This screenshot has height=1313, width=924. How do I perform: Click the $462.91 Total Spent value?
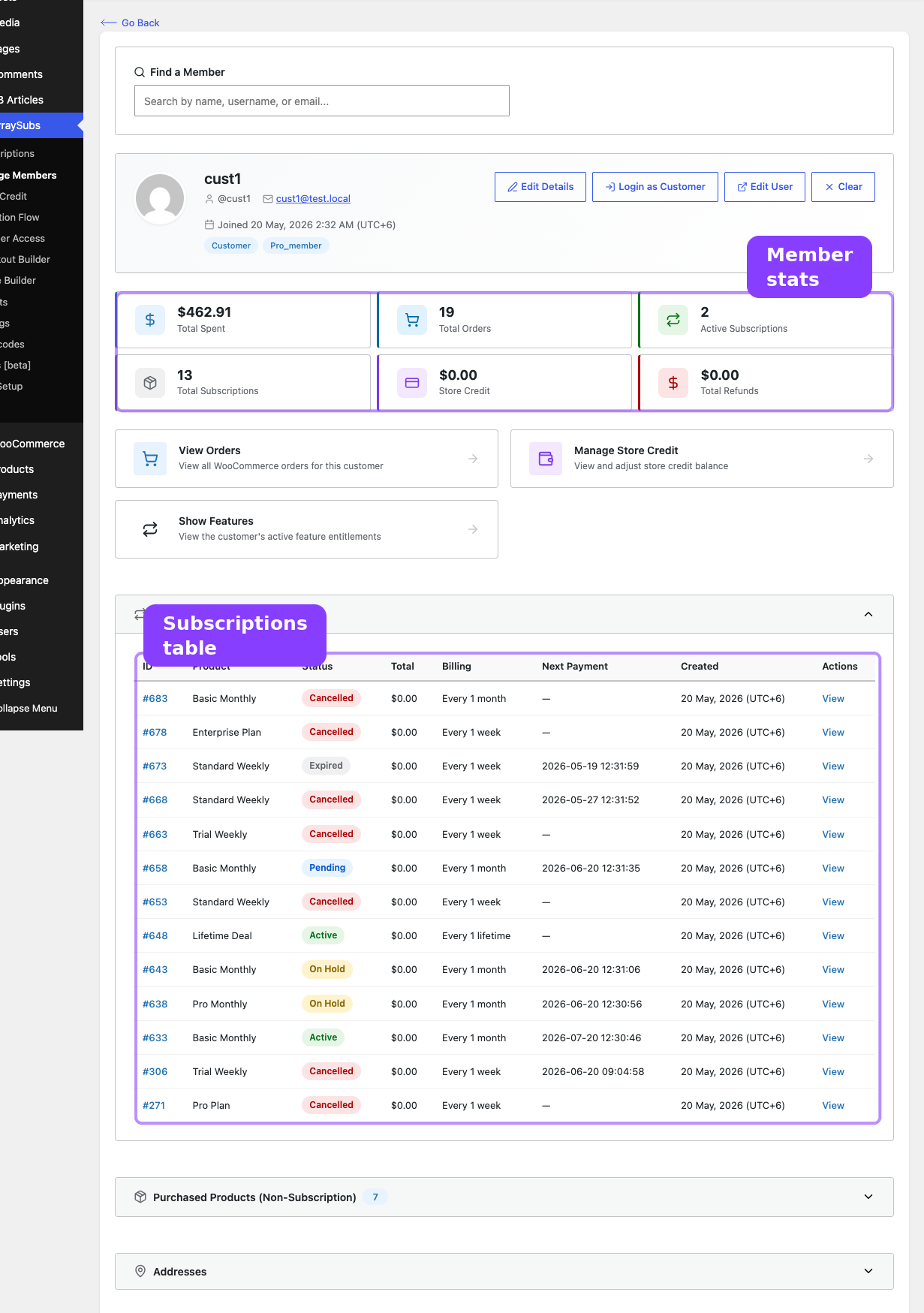pyautogui.click(x=204, y=312)
